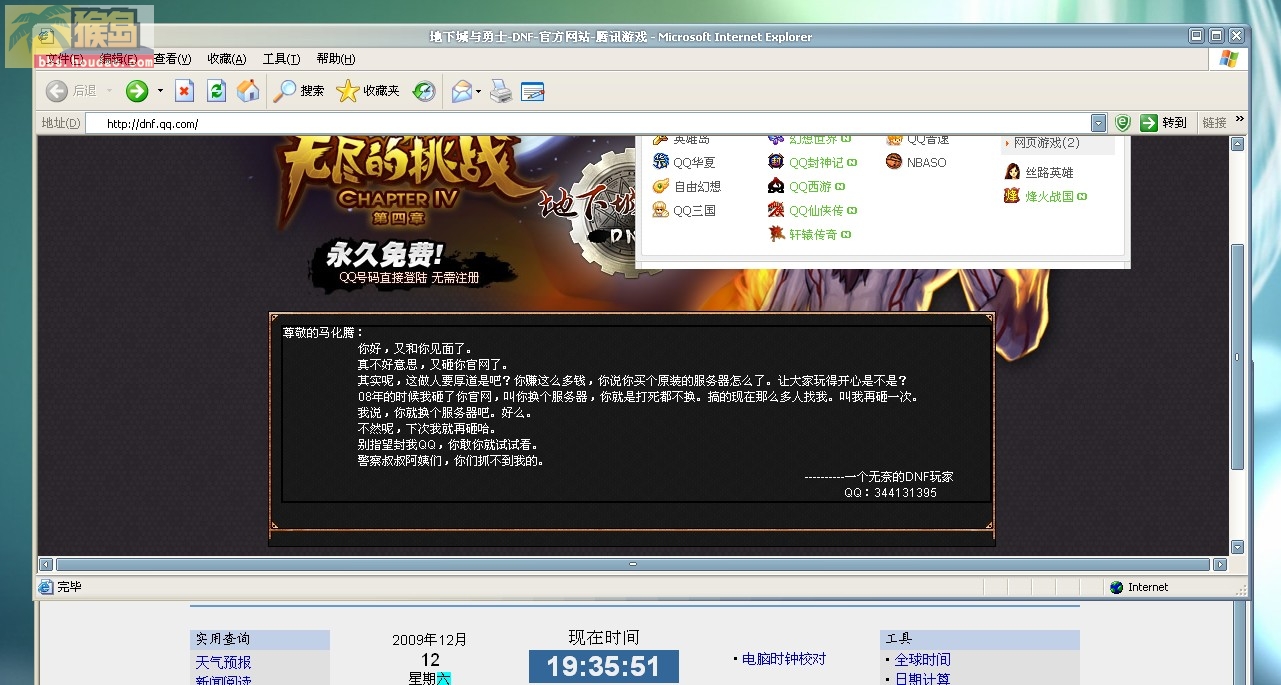Click the 烽火战国 game icon
1281x685 pixels.
[1012, 196]
